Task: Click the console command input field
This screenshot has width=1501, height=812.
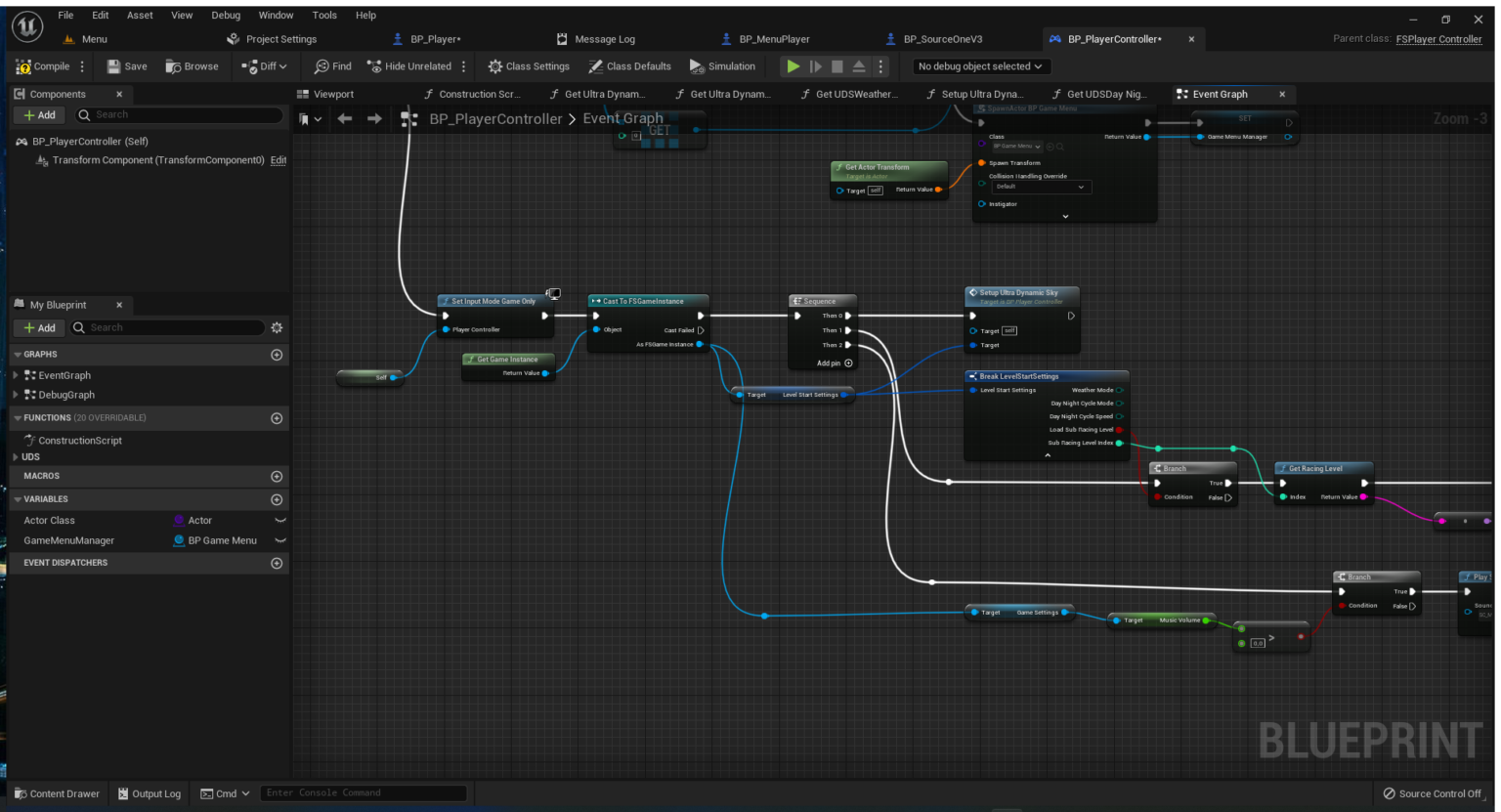Action: tap(364, 793)
